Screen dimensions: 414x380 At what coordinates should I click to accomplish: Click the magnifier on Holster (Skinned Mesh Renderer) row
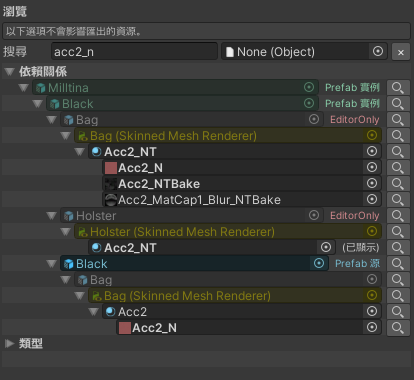coord(398,232)
